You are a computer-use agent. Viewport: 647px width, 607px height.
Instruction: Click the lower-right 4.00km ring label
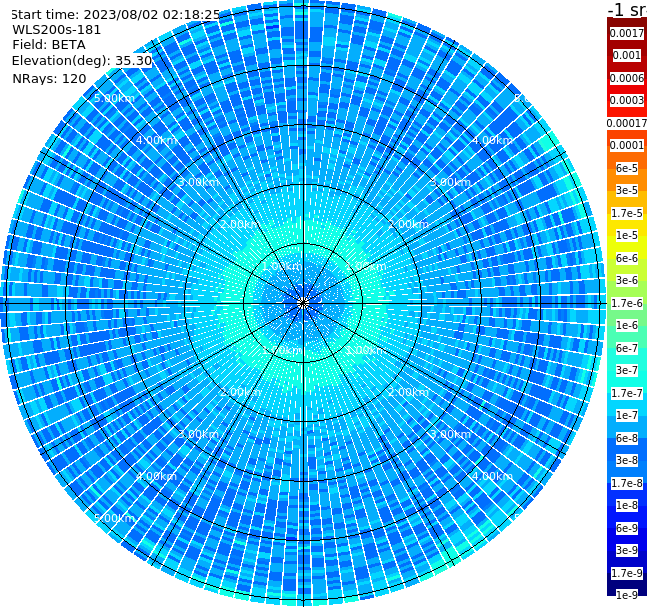click(492, 476)
